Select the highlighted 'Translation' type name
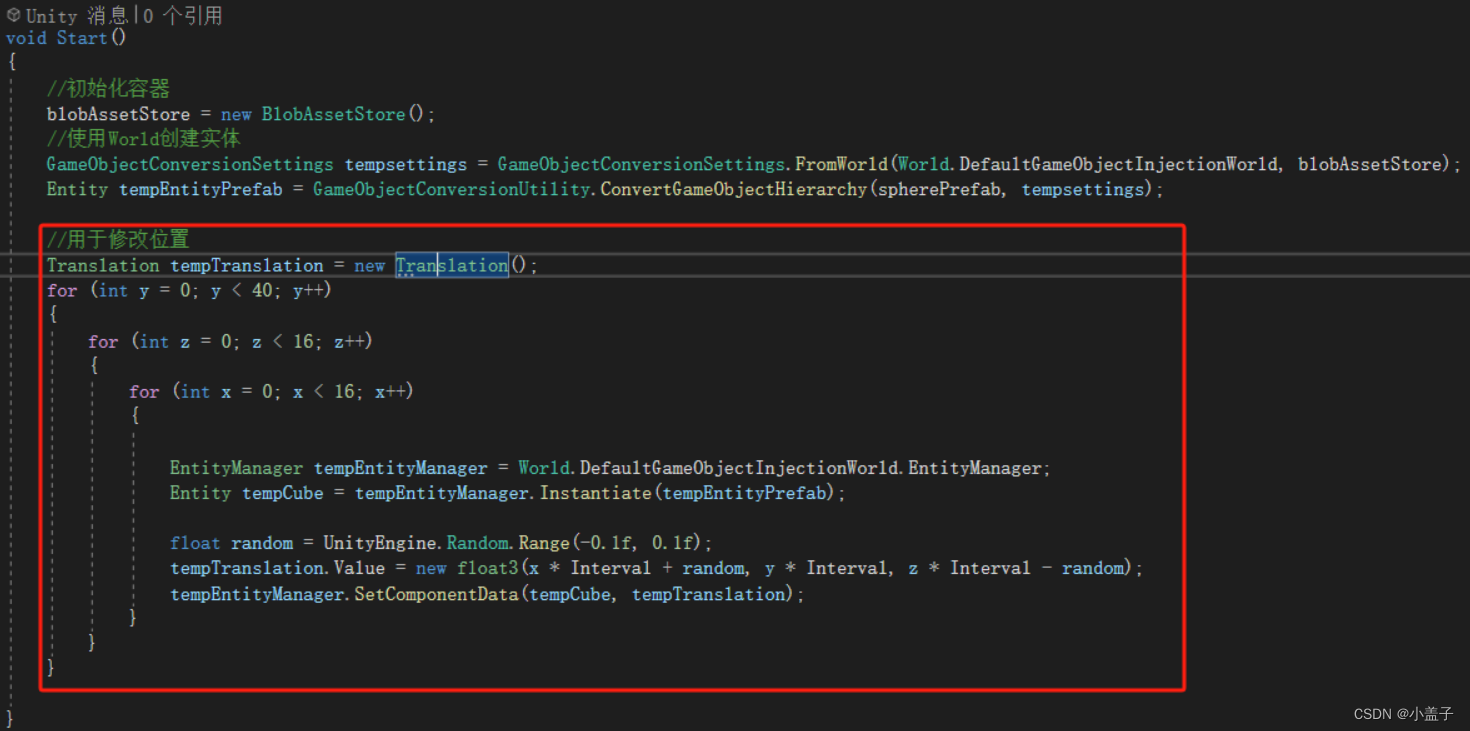The image size is (1470, 731). point(451,265)
